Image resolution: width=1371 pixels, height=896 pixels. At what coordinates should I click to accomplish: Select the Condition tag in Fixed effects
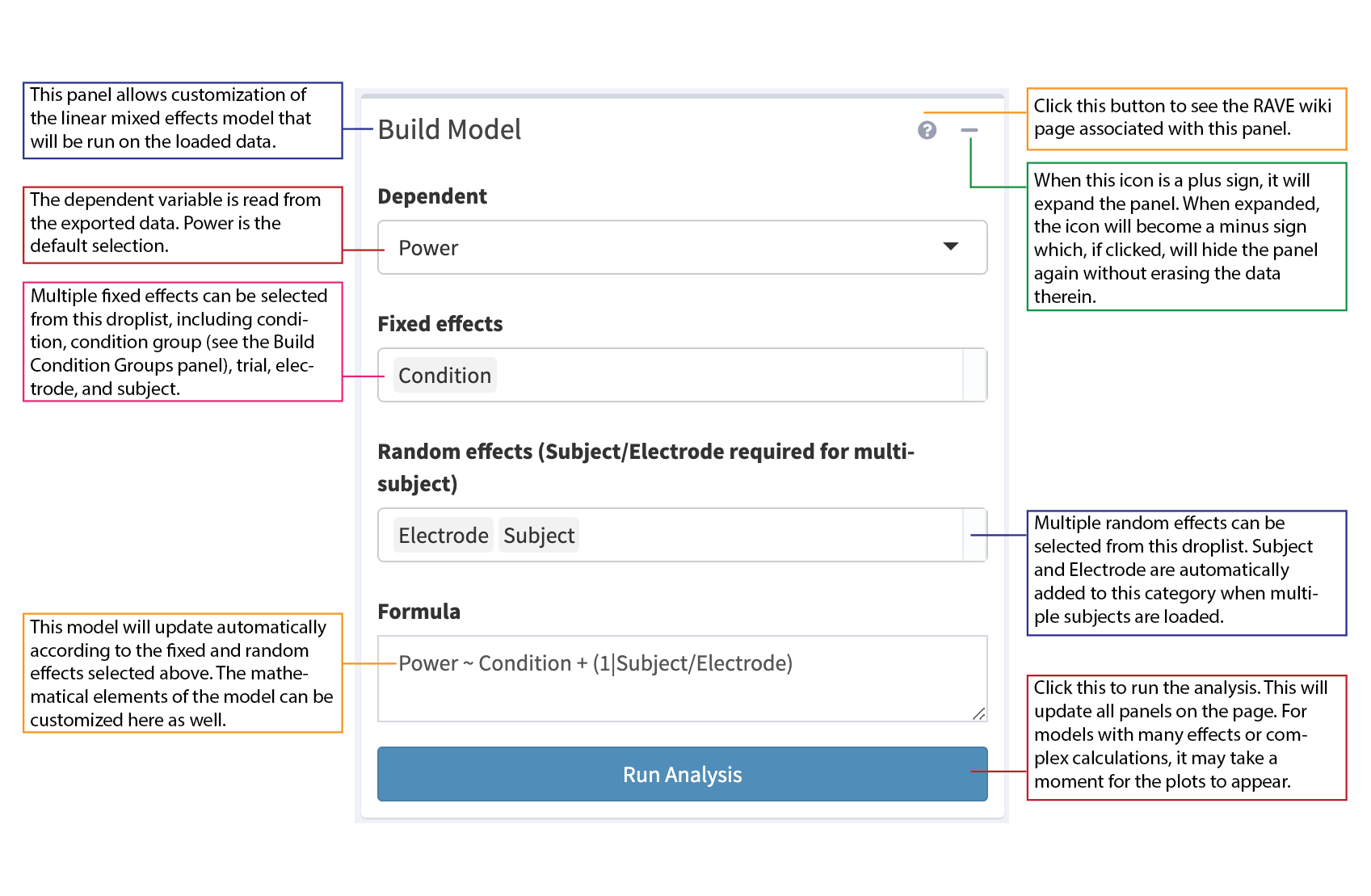click(x=444, y=376)
